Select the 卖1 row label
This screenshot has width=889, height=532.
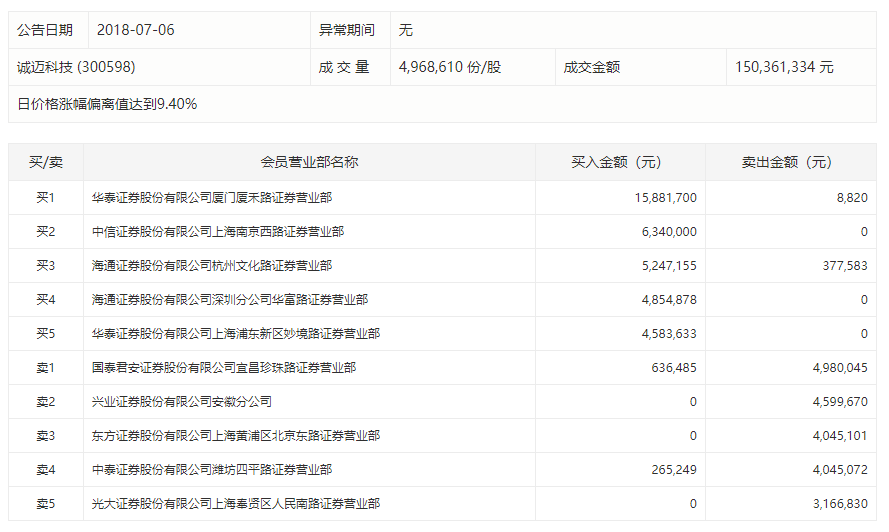point(46,368)
